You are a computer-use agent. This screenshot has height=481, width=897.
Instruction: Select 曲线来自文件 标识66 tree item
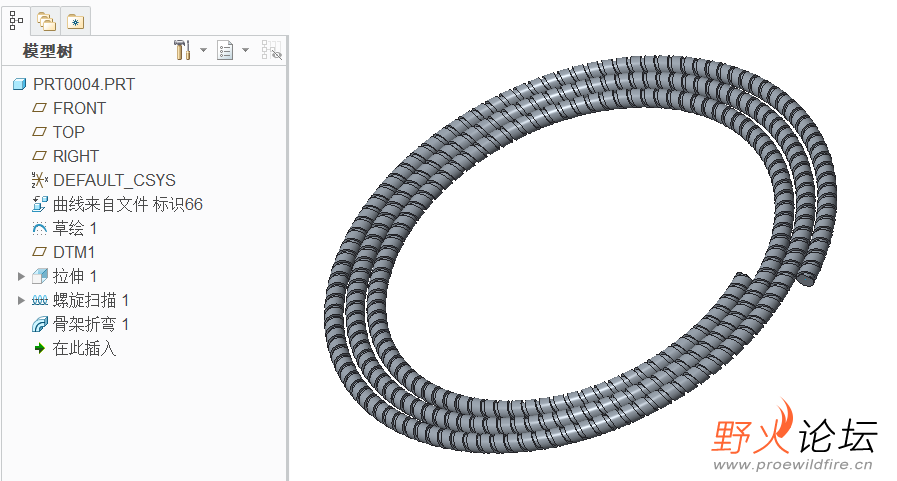(128, 204)
